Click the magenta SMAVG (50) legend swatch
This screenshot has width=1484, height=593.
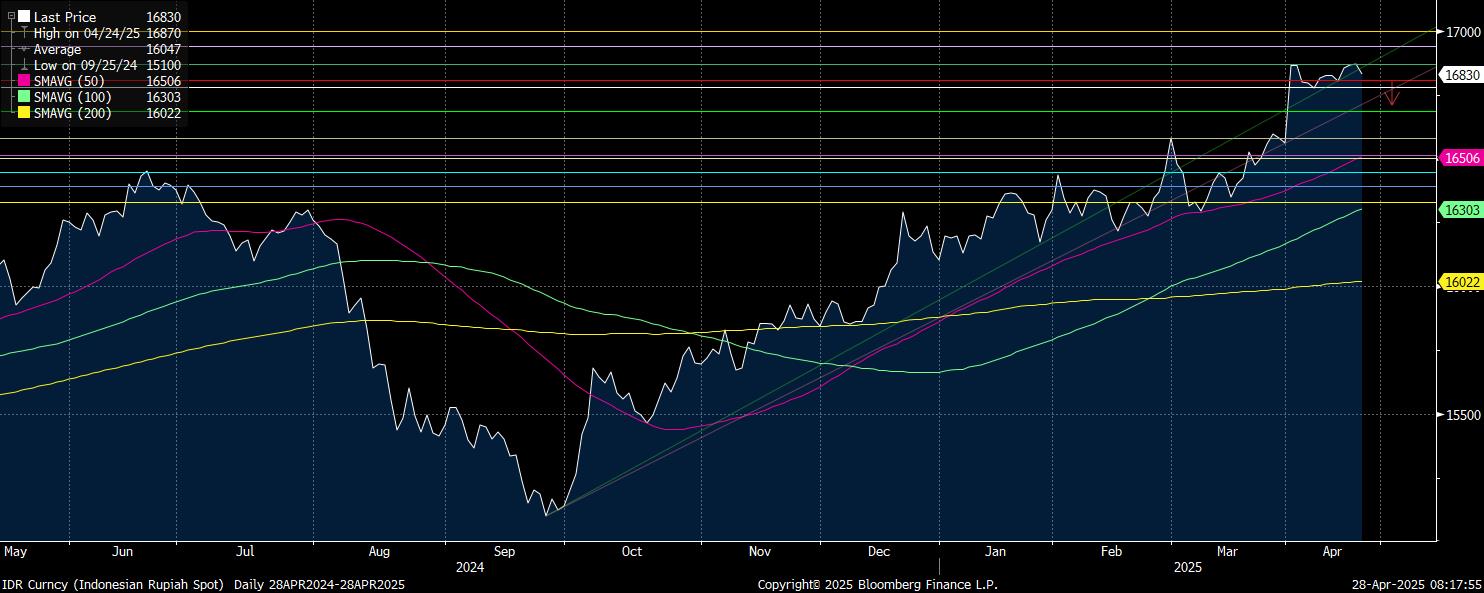tap(24, 81)
